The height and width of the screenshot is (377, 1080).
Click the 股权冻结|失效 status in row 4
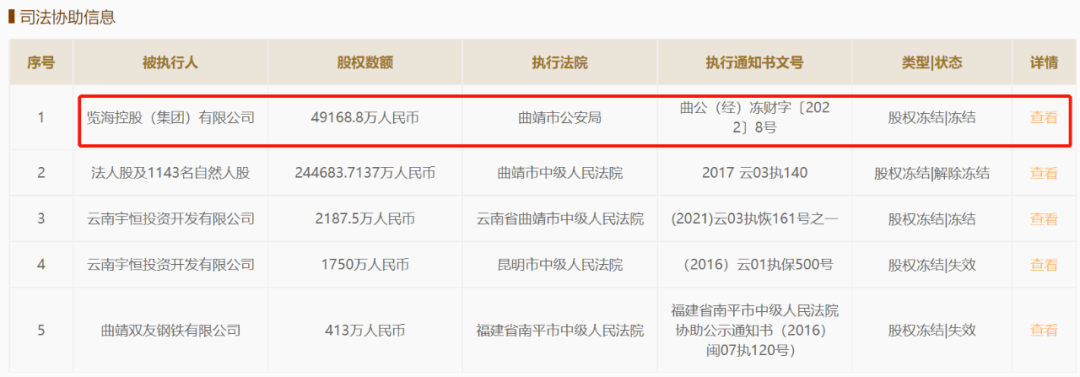coord(932,265)
